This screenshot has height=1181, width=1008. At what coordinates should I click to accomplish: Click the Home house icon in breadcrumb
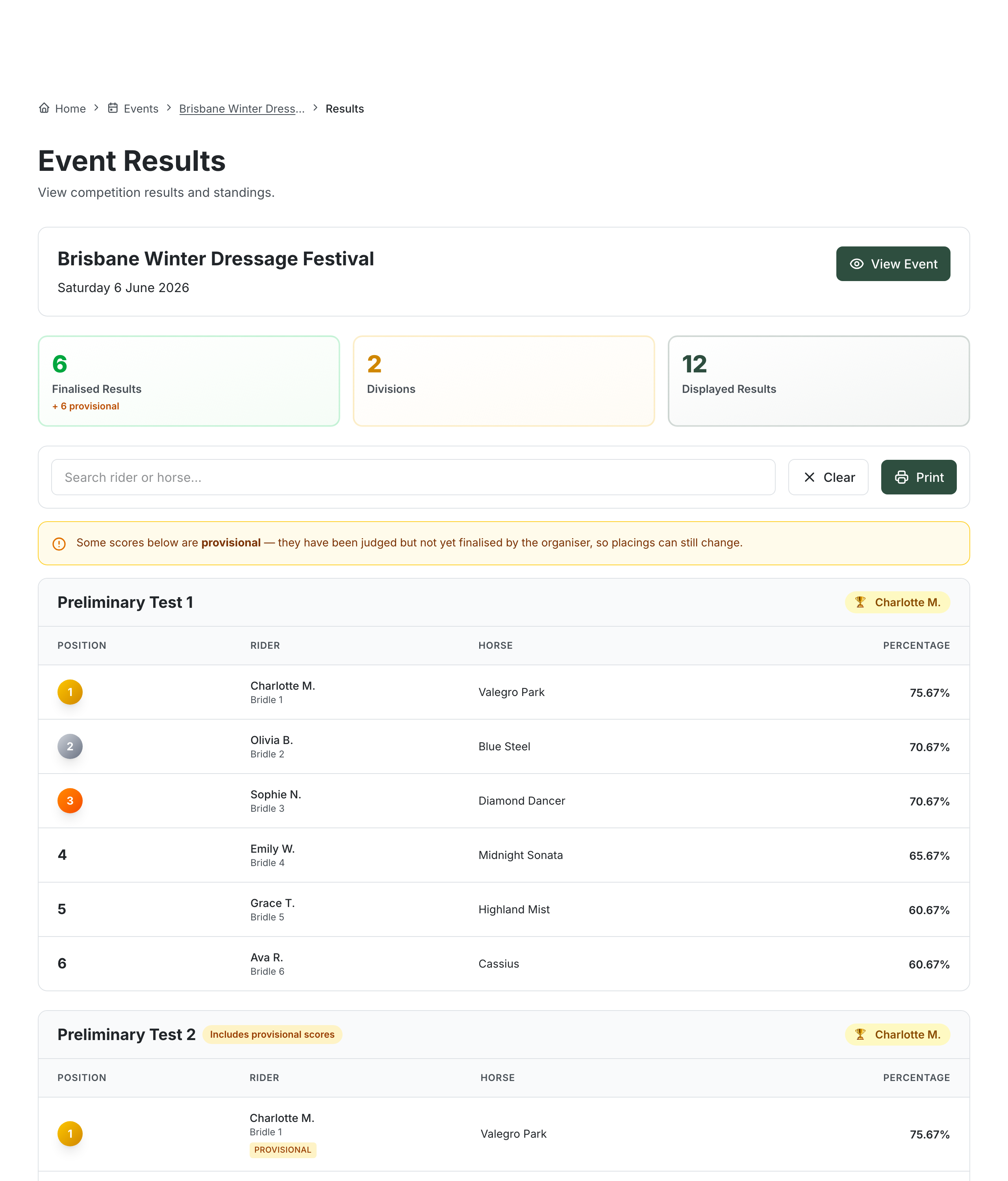[44, 108]
